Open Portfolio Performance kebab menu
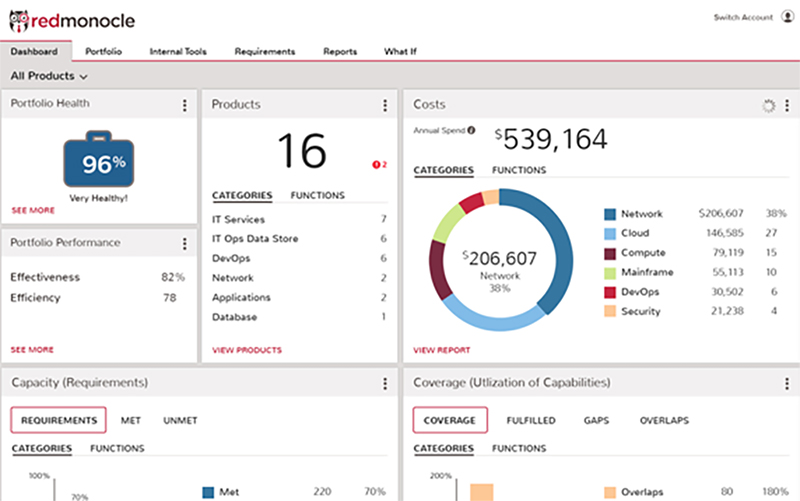The height and width of the screenshot is (501, 800). click(184, 243)
